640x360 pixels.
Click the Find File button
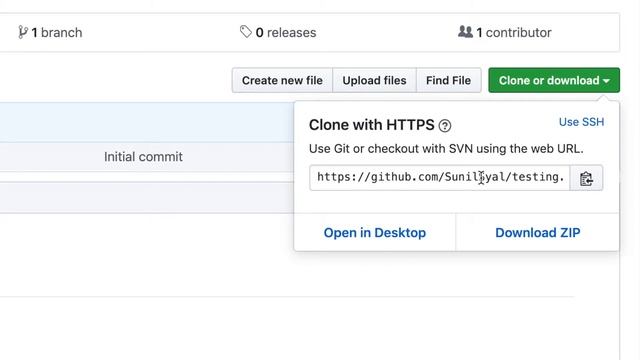[449, 80]
